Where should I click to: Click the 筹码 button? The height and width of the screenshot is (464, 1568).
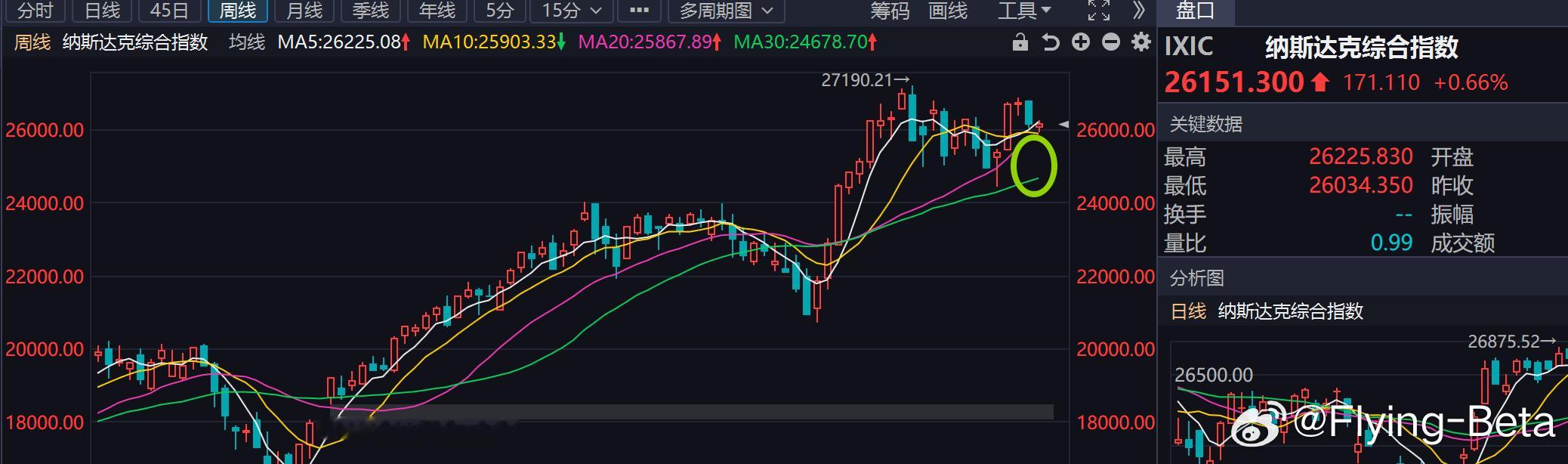coord(889,11)
